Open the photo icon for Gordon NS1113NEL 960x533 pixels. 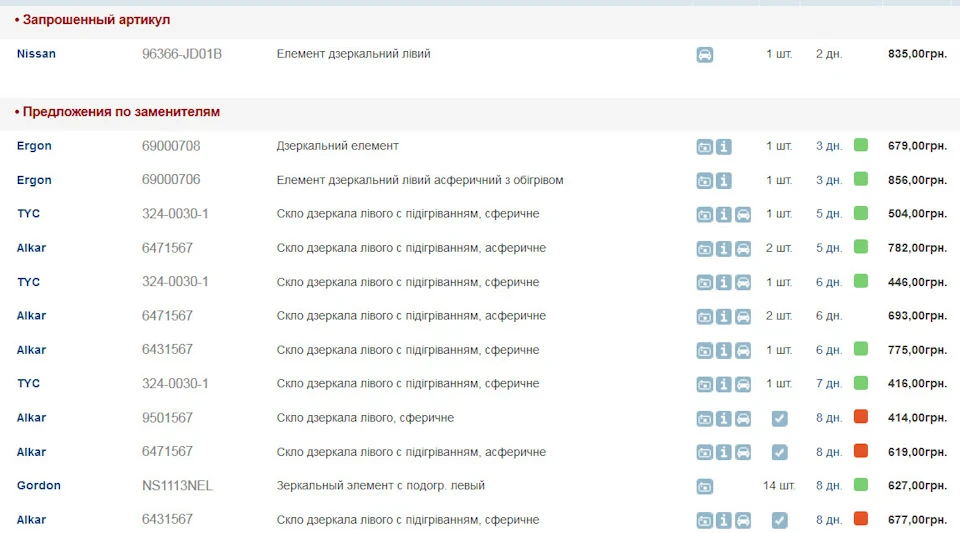pyautogui.click(x=705, y=486)
